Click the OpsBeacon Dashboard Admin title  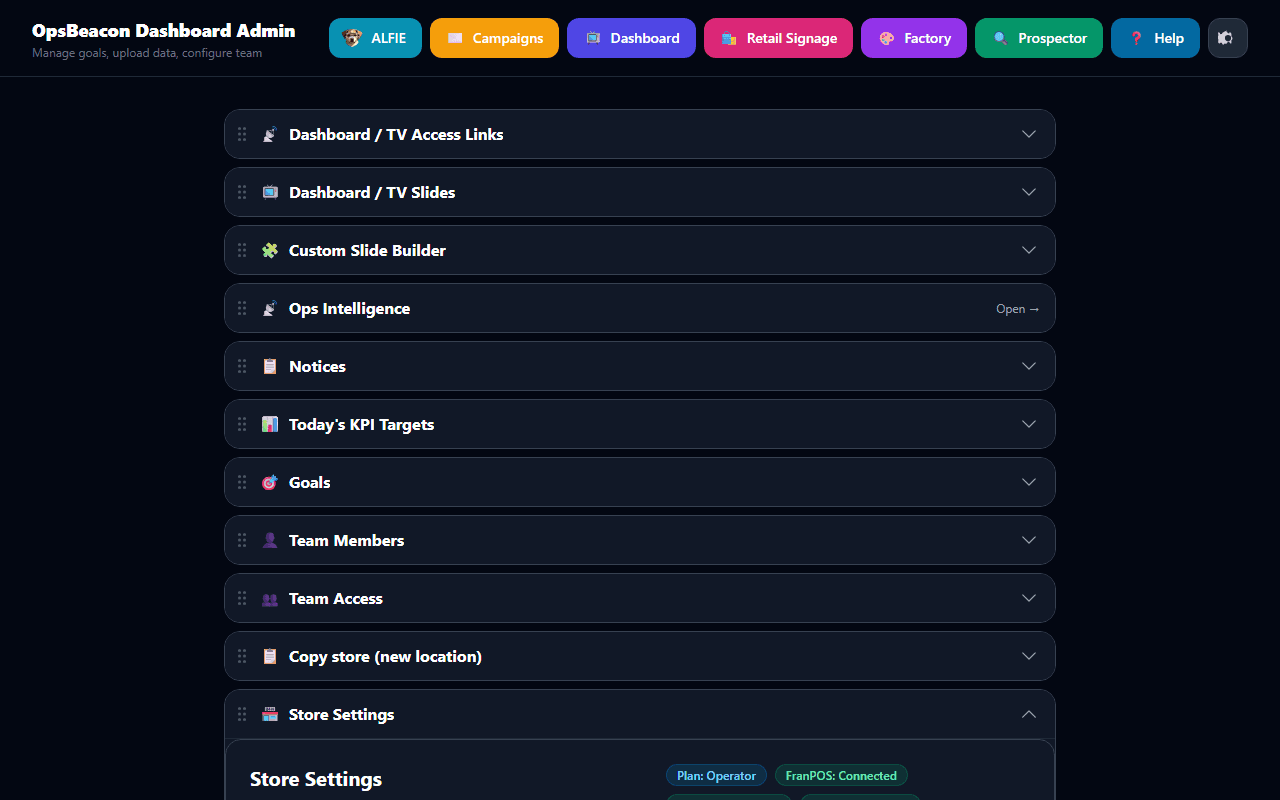pos(164,31)
